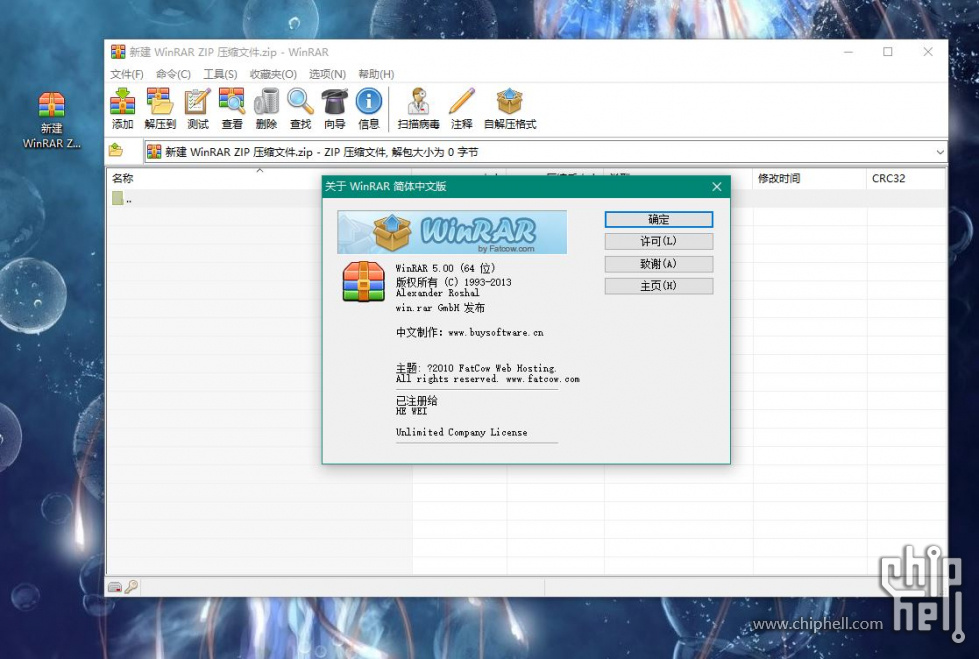Click the drive icon in status bar

(x=114, y=587)
